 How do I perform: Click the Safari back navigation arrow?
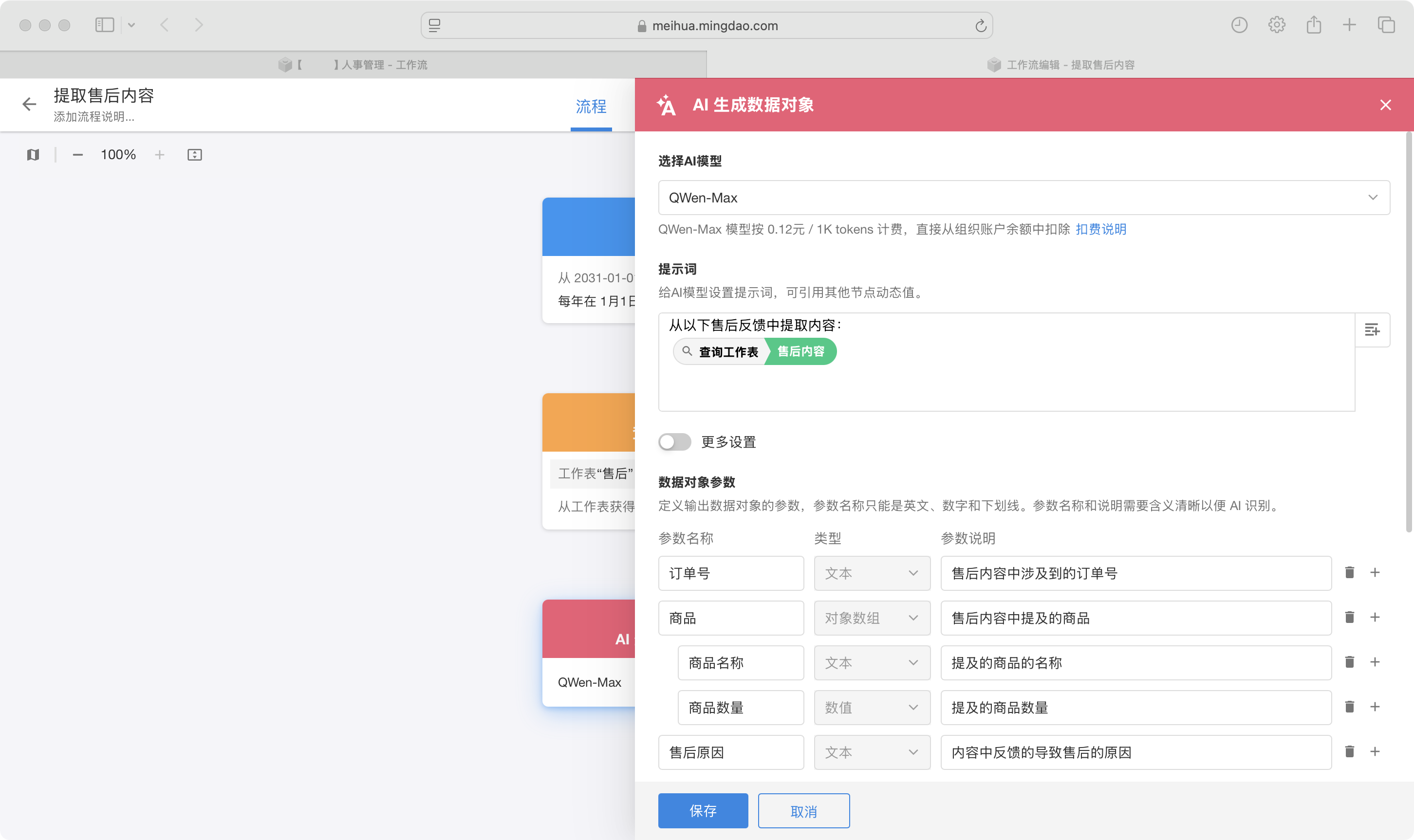[165, 25]
